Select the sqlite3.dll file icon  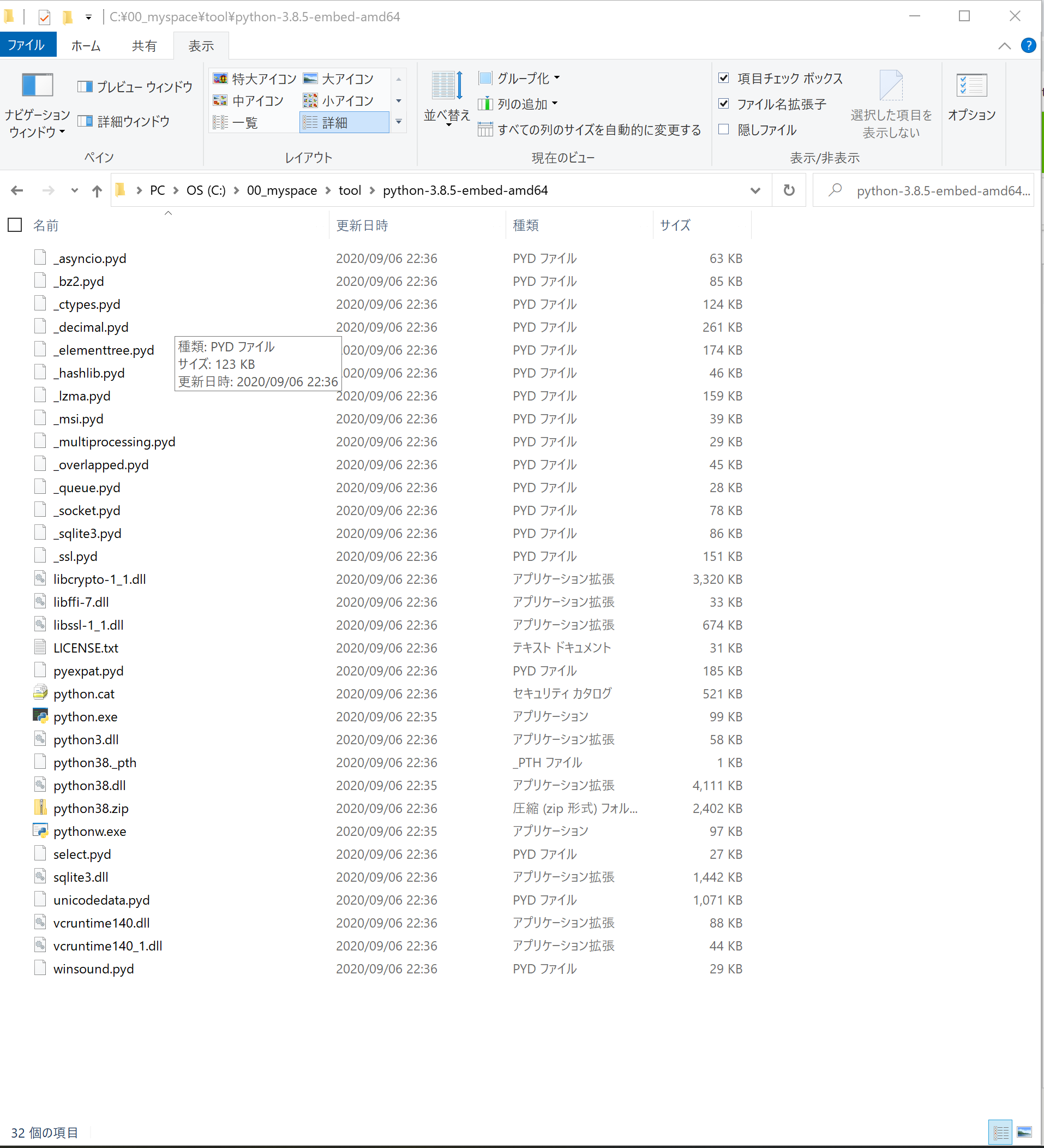[x=40, y=876]
